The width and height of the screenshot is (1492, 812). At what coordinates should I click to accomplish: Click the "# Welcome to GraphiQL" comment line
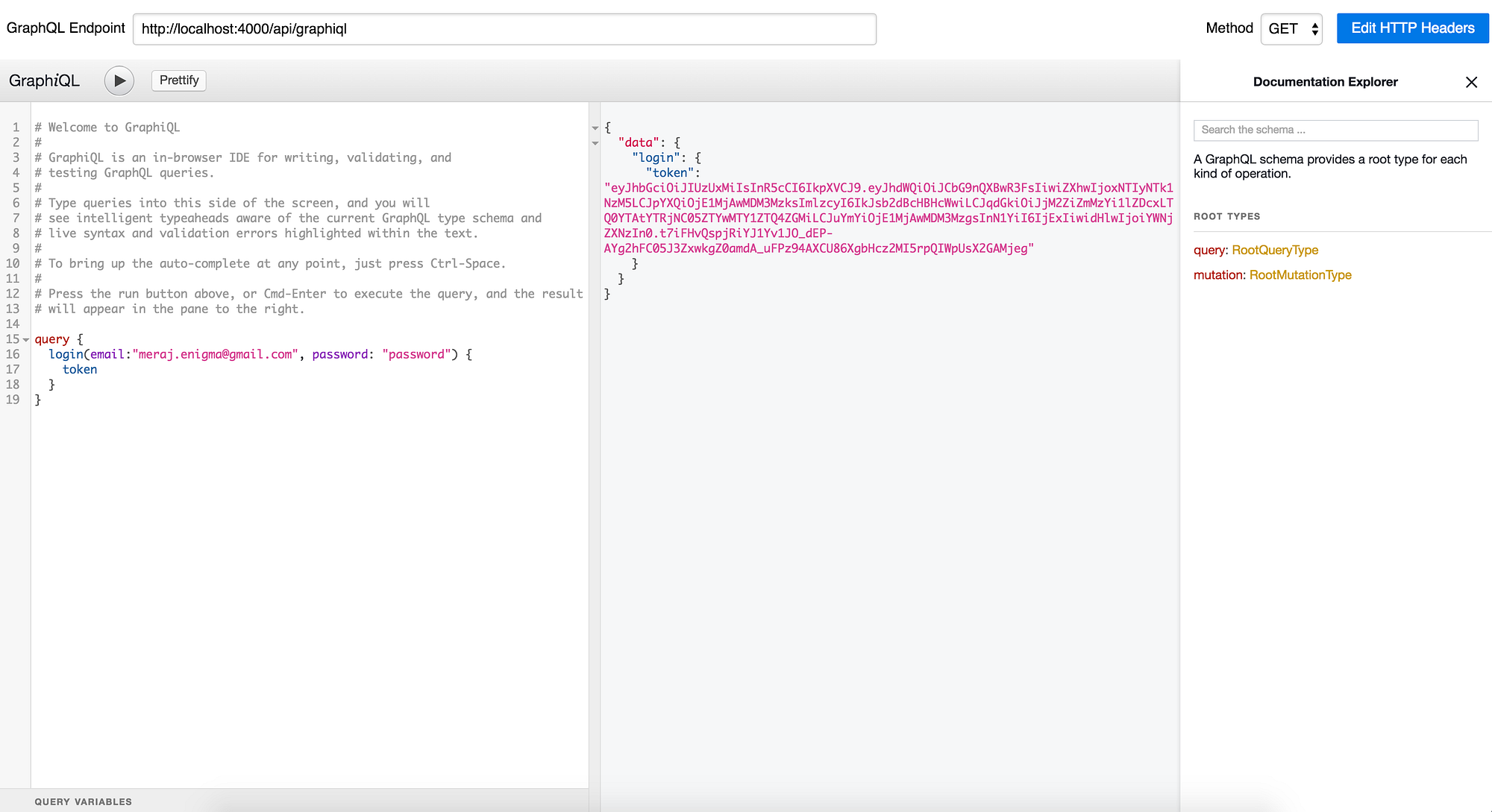(107, 128)
